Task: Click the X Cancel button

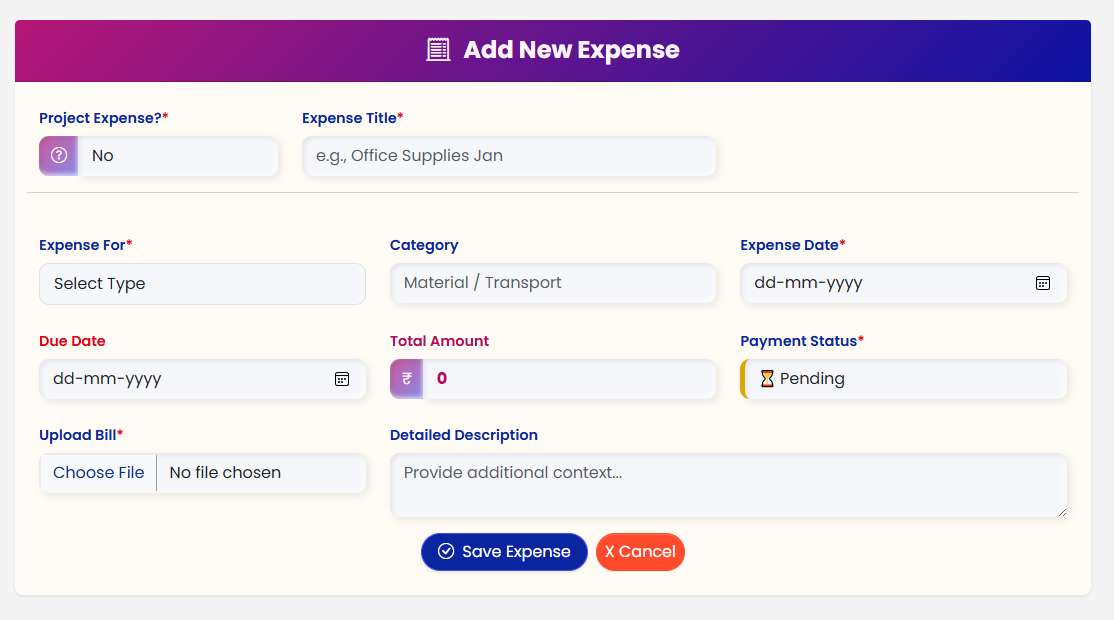Action: click(640, 552)
